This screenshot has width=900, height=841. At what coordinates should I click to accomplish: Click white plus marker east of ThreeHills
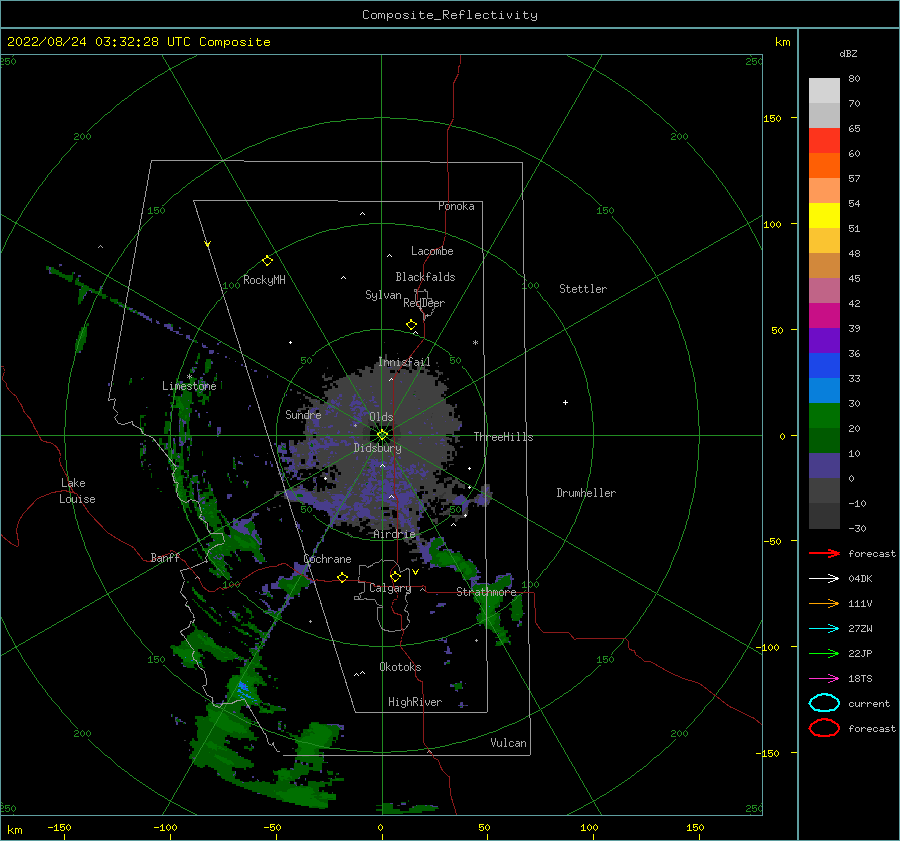click(565, 402)
